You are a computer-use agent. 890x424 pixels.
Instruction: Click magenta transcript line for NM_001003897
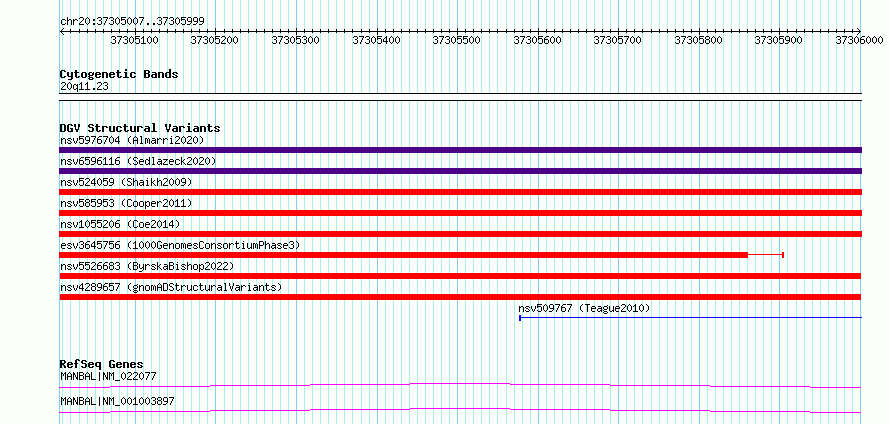tap(460, 410)
